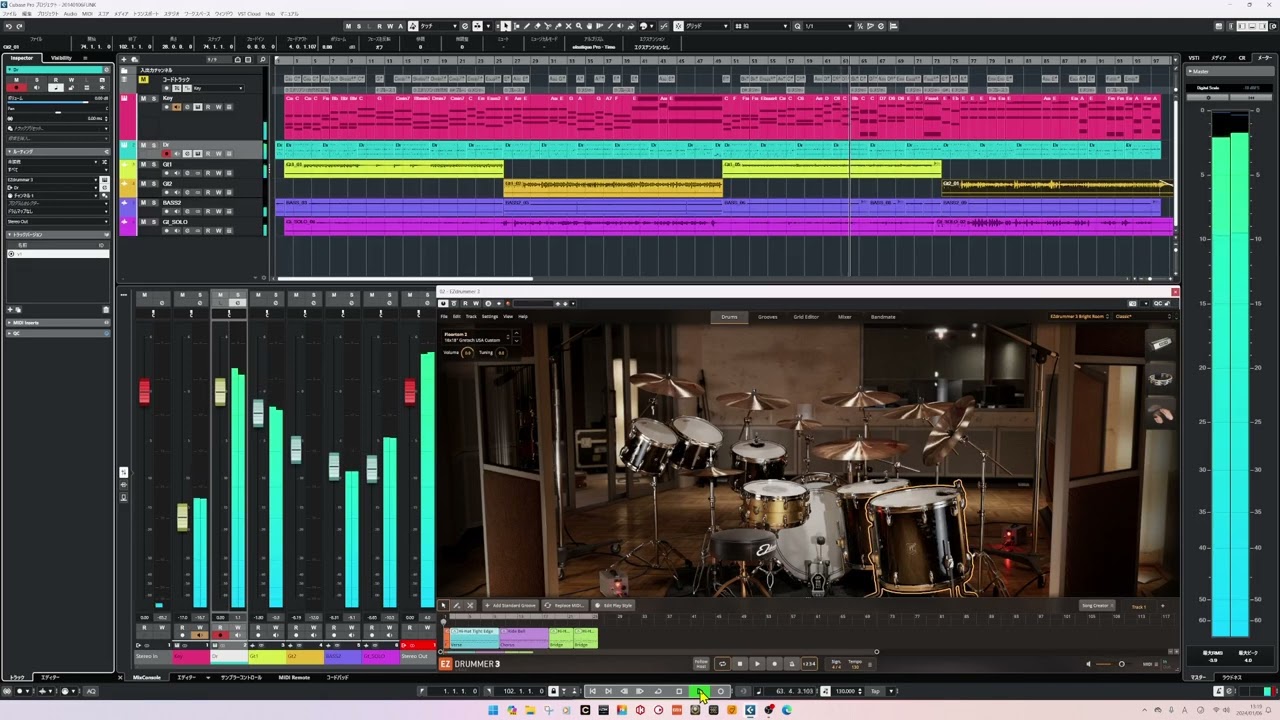Click EZdrummer Follow Host button
Image resolution: width=1280 pixels, height=720 pixels.
701,664
